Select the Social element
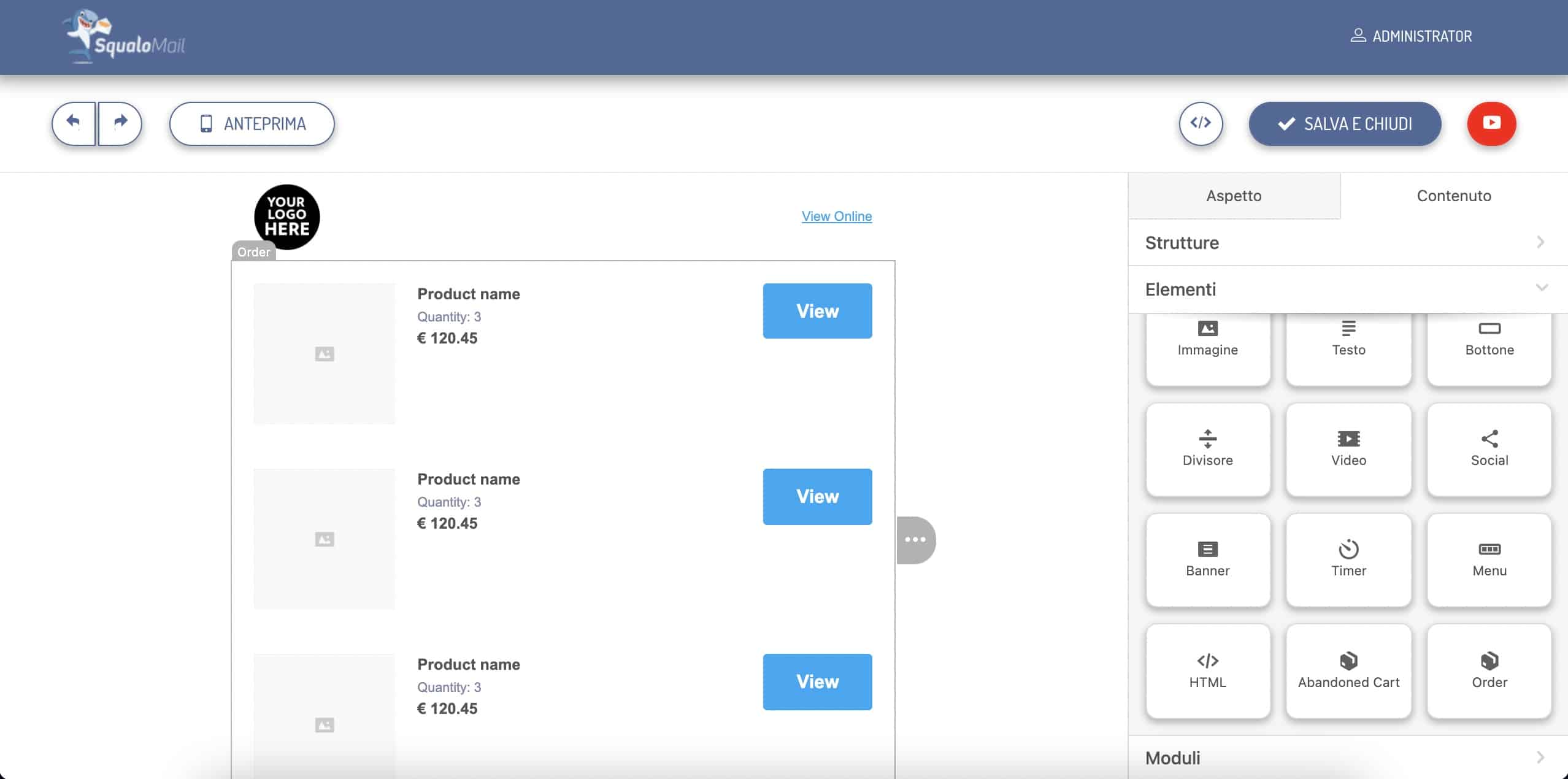 (1489, 449)
